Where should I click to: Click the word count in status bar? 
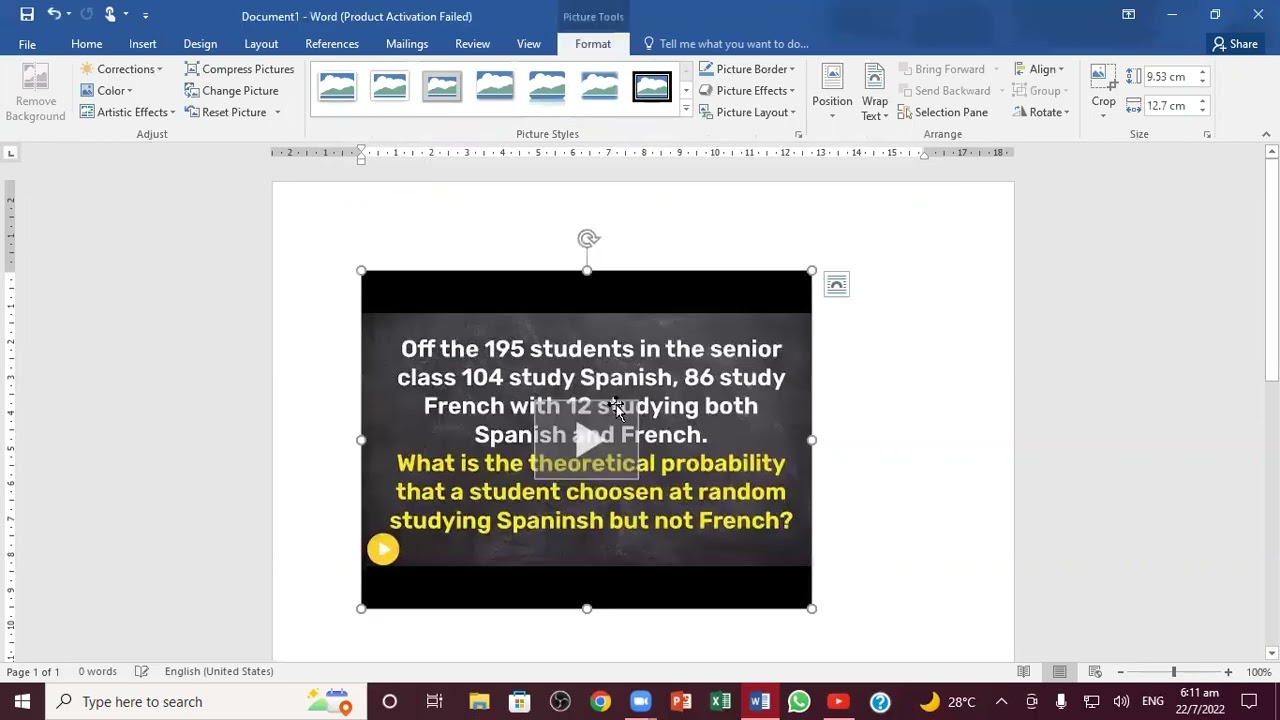98,672
